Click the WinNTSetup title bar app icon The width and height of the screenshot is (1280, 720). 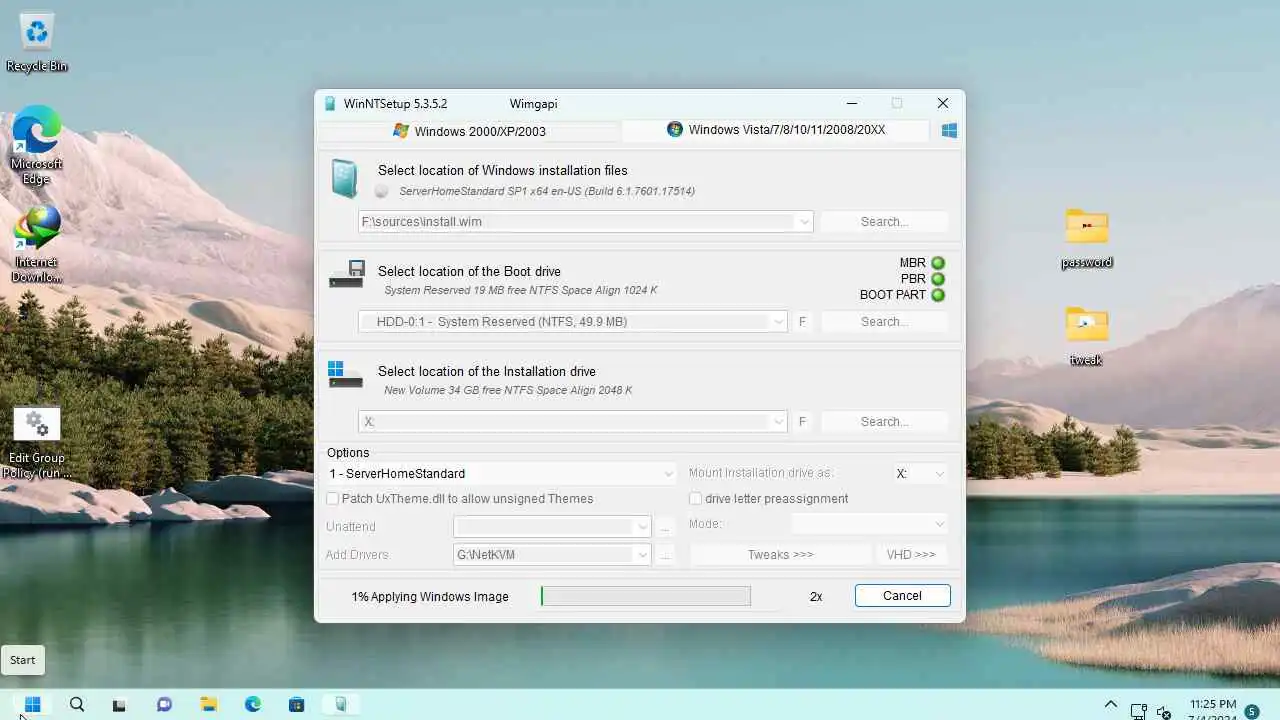[330, 103]
